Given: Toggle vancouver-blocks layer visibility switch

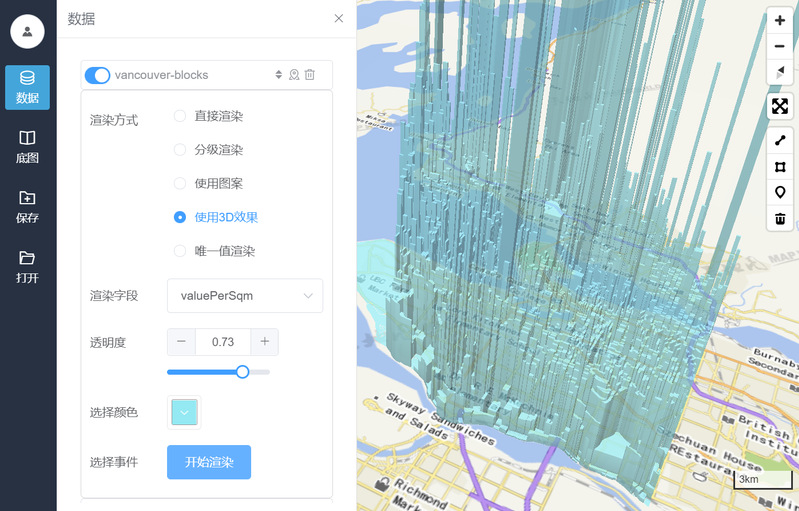Looking at the screenshot, I should 97,75.
